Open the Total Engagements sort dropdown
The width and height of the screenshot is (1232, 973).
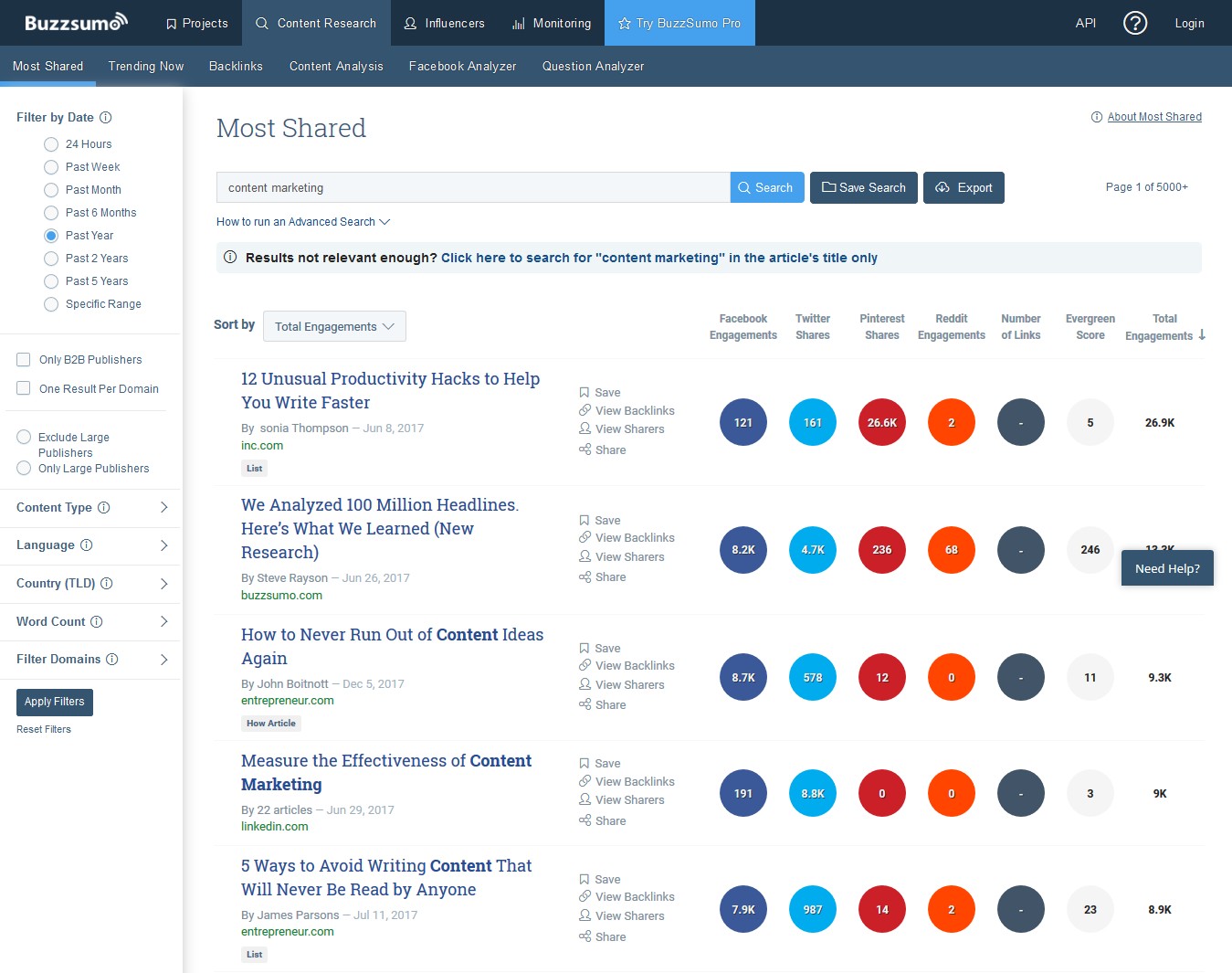coord(334,326)
